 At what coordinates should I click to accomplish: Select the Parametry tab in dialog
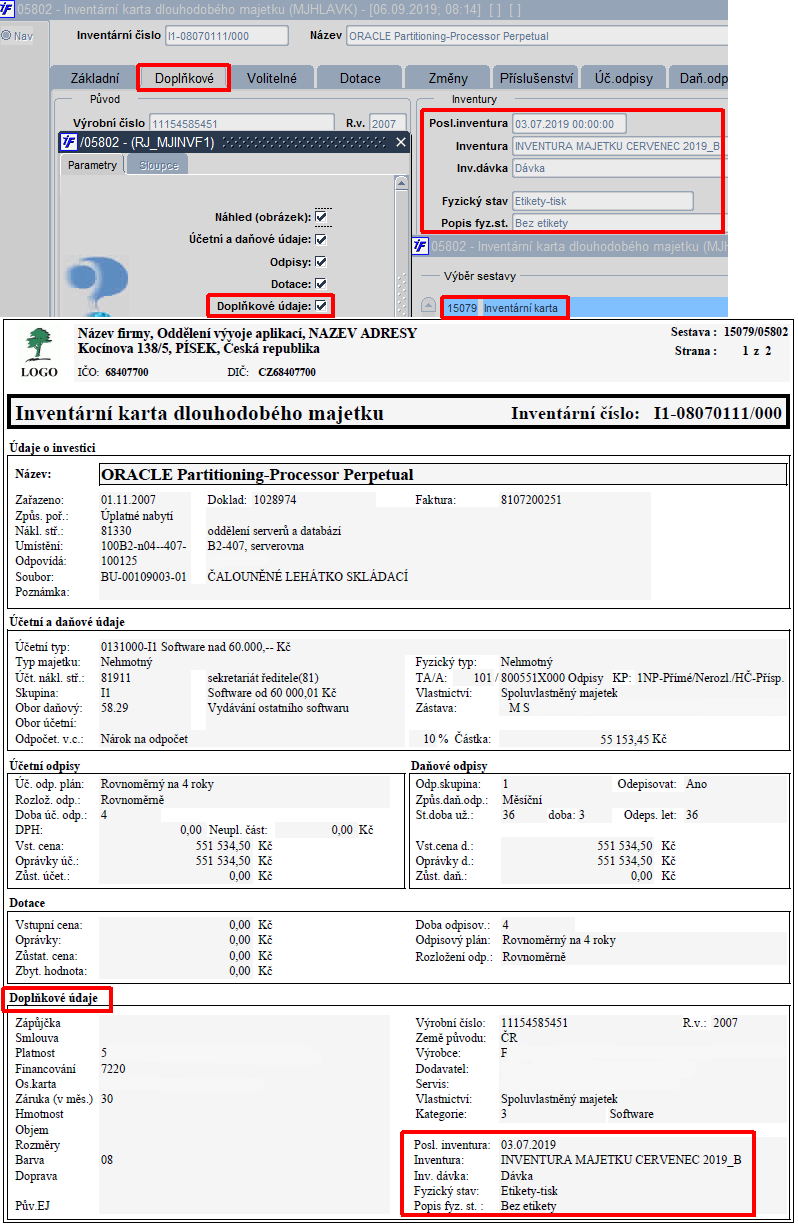coord(92,165)
